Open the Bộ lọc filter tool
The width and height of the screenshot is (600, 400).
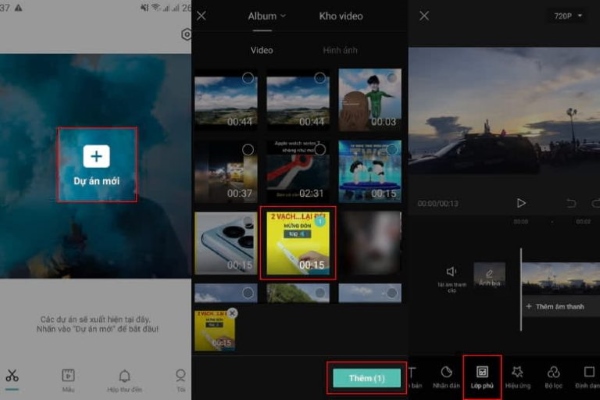(553, 377)
